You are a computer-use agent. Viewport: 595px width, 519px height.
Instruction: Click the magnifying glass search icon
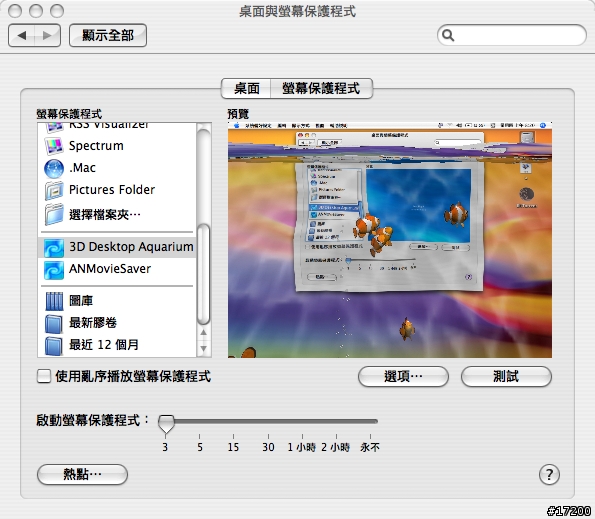click(x=448, y=35)
